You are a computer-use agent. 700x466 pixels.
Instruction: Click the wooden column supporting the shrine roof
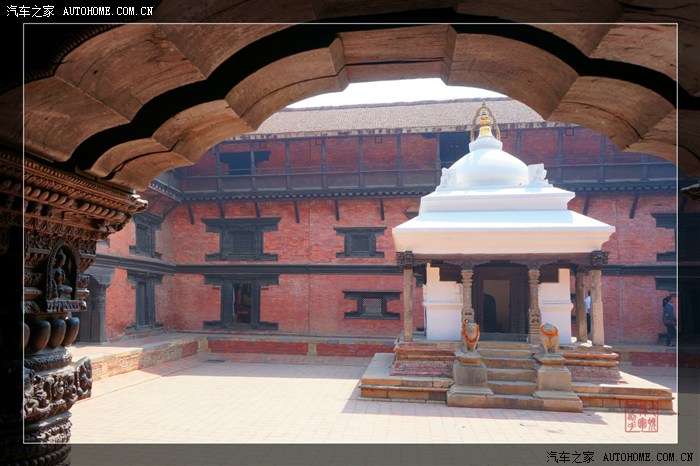(x=408, y=305)
